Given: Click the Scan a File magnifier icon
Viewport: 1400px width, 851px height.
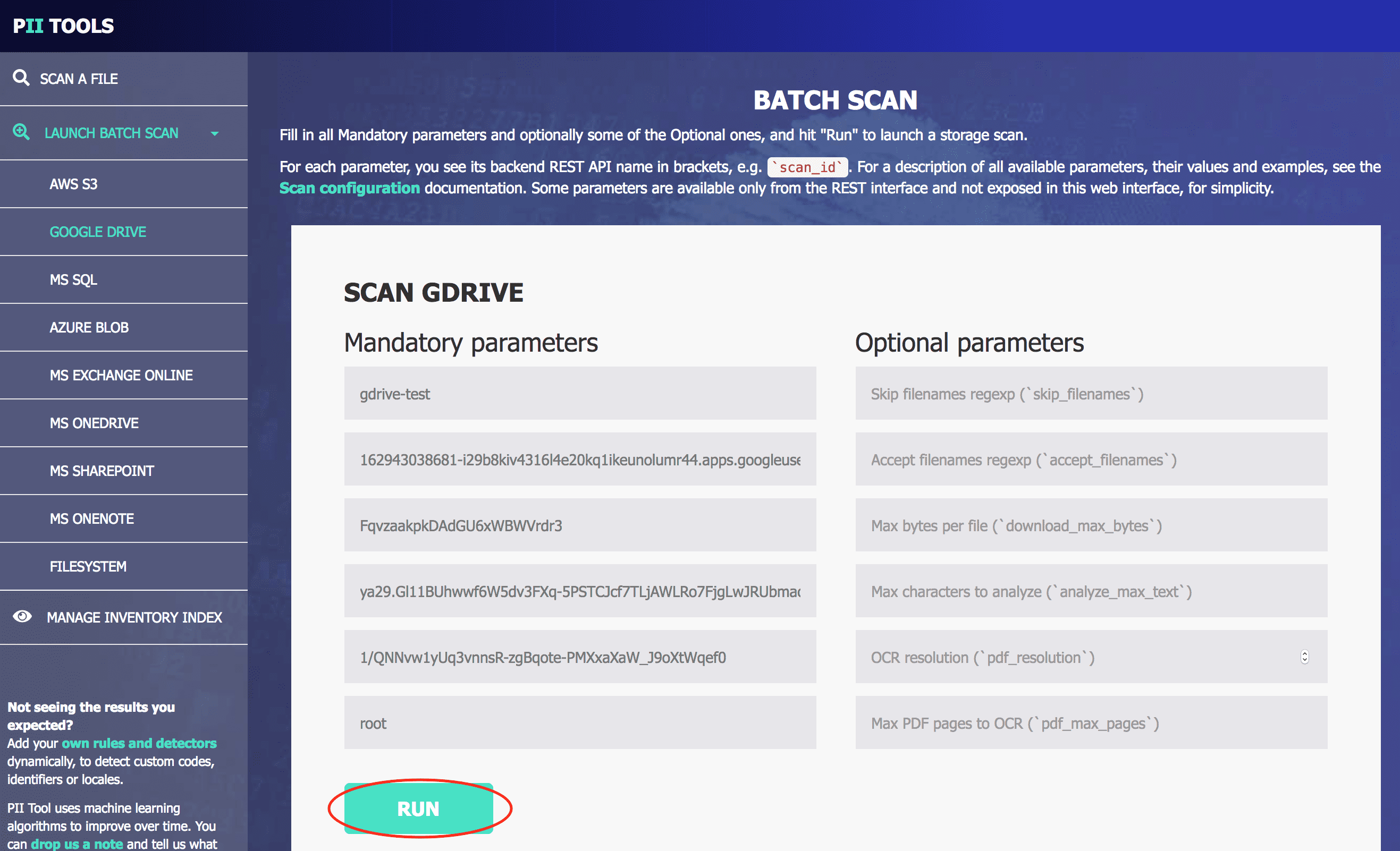Looking at the screenshot, I should click(21, 78).
